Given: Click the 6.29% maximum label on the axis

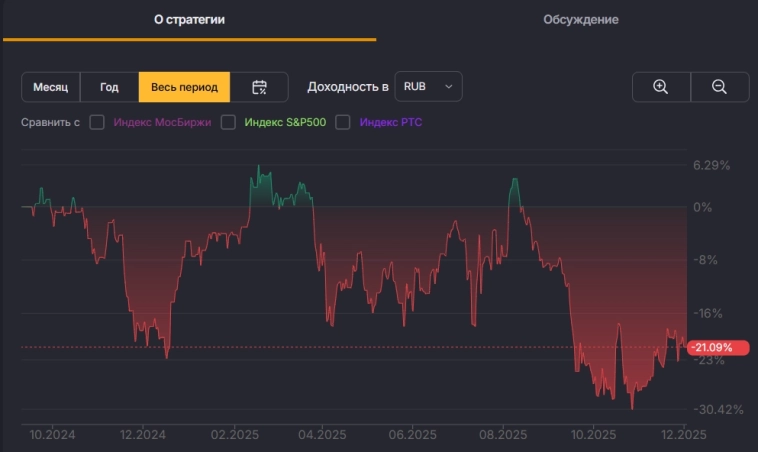Looking at the screenshot, I should pos(711,165).
